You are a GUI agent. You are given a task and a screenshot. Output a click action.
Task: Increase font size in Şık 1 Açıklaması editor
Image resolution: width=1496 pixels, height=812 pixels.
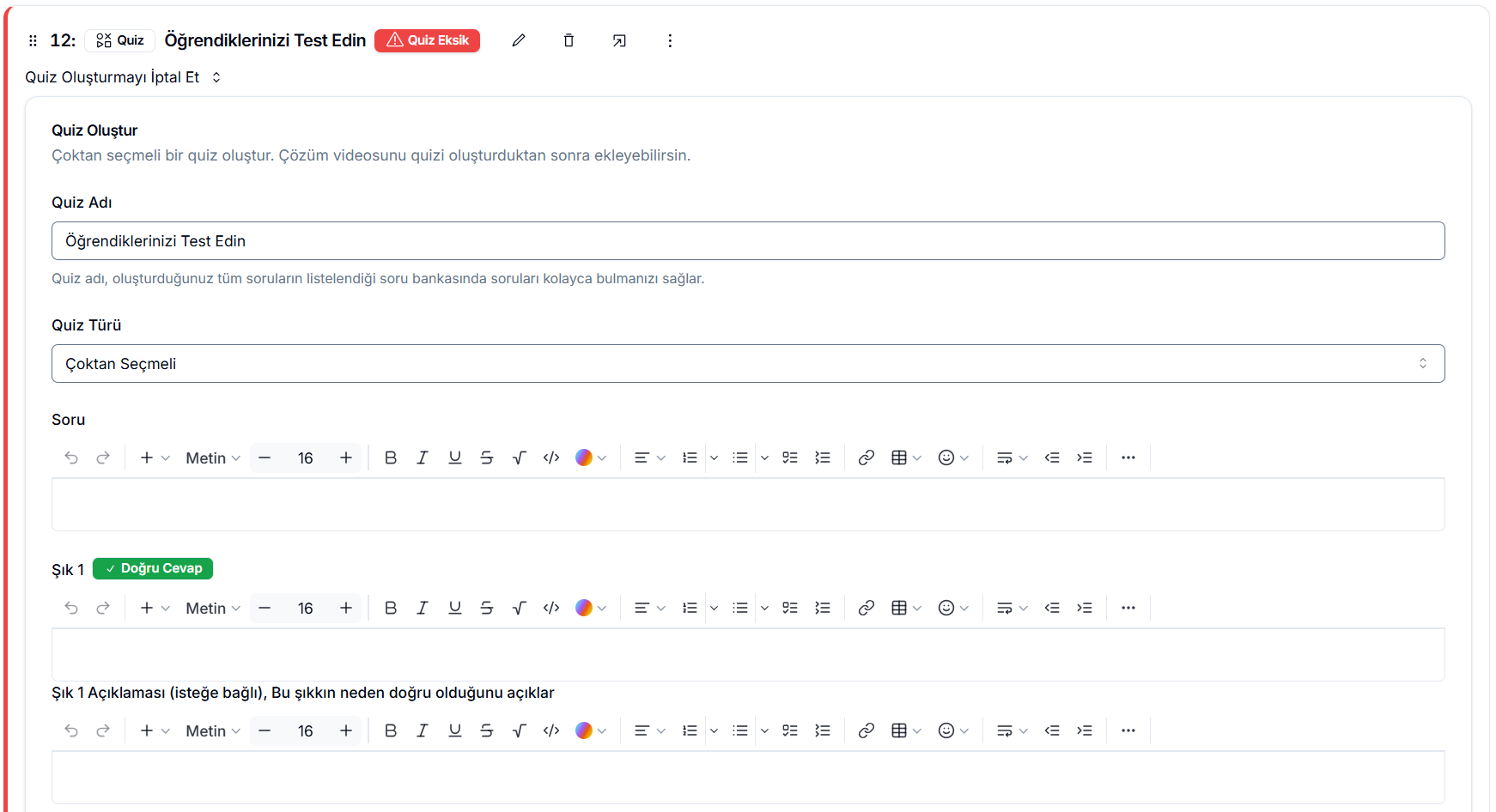point(346,730)
